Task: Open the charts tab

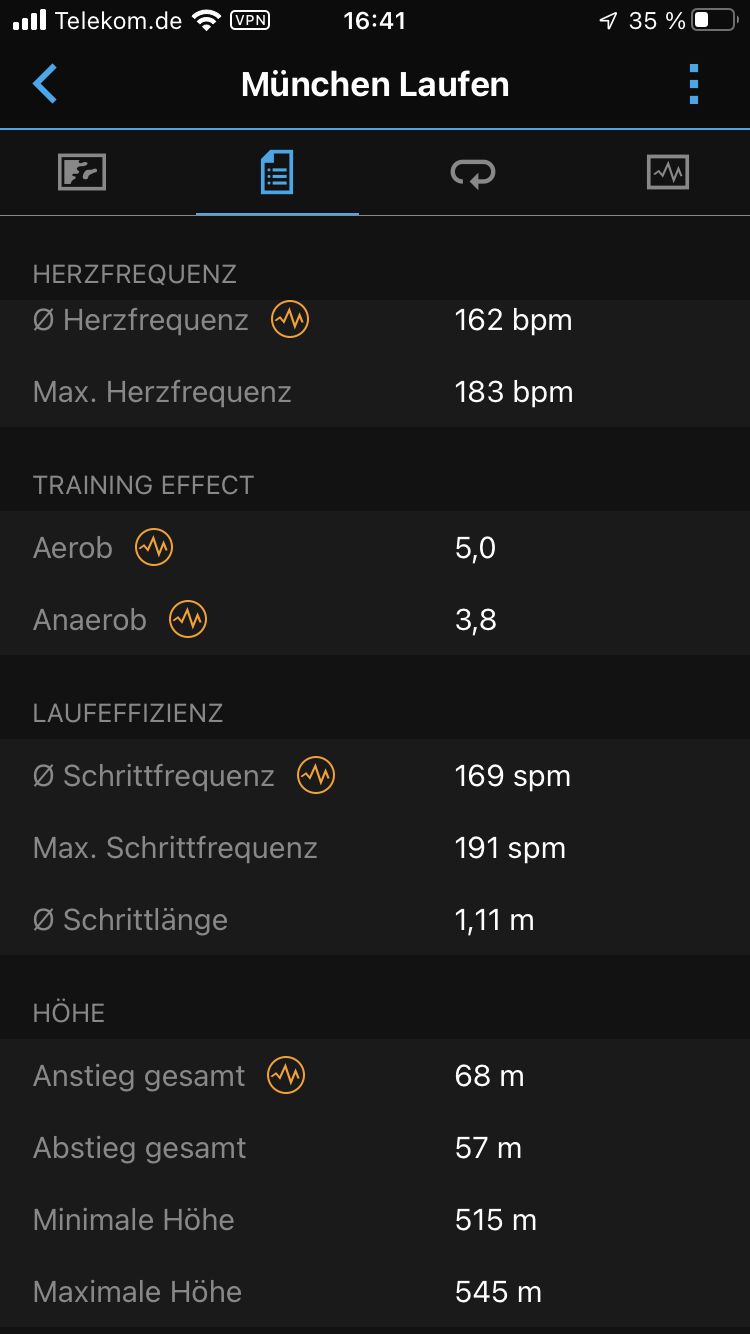Action: tap(667, 173)
